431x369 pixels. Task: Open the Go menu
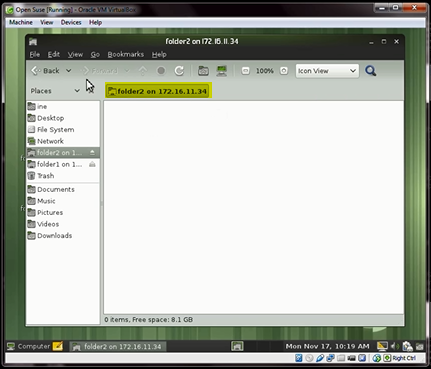[95, 54]
